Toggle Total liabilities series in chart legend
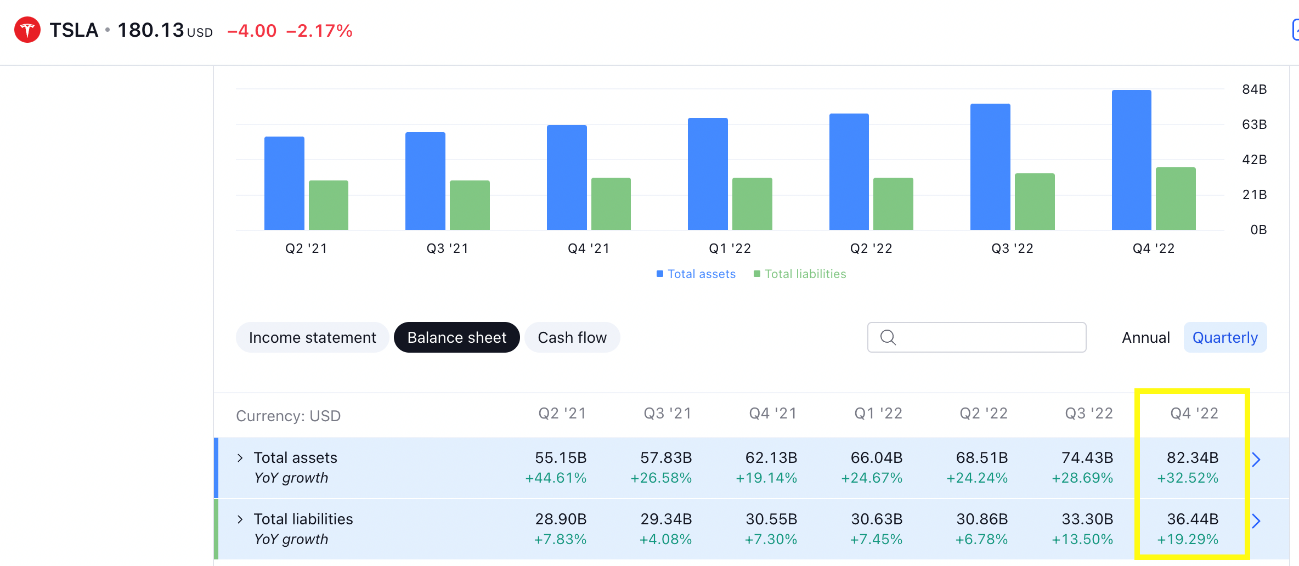The width and height of the screenshot is (1299, 566). pyautogui.click(x=805, y=274)
